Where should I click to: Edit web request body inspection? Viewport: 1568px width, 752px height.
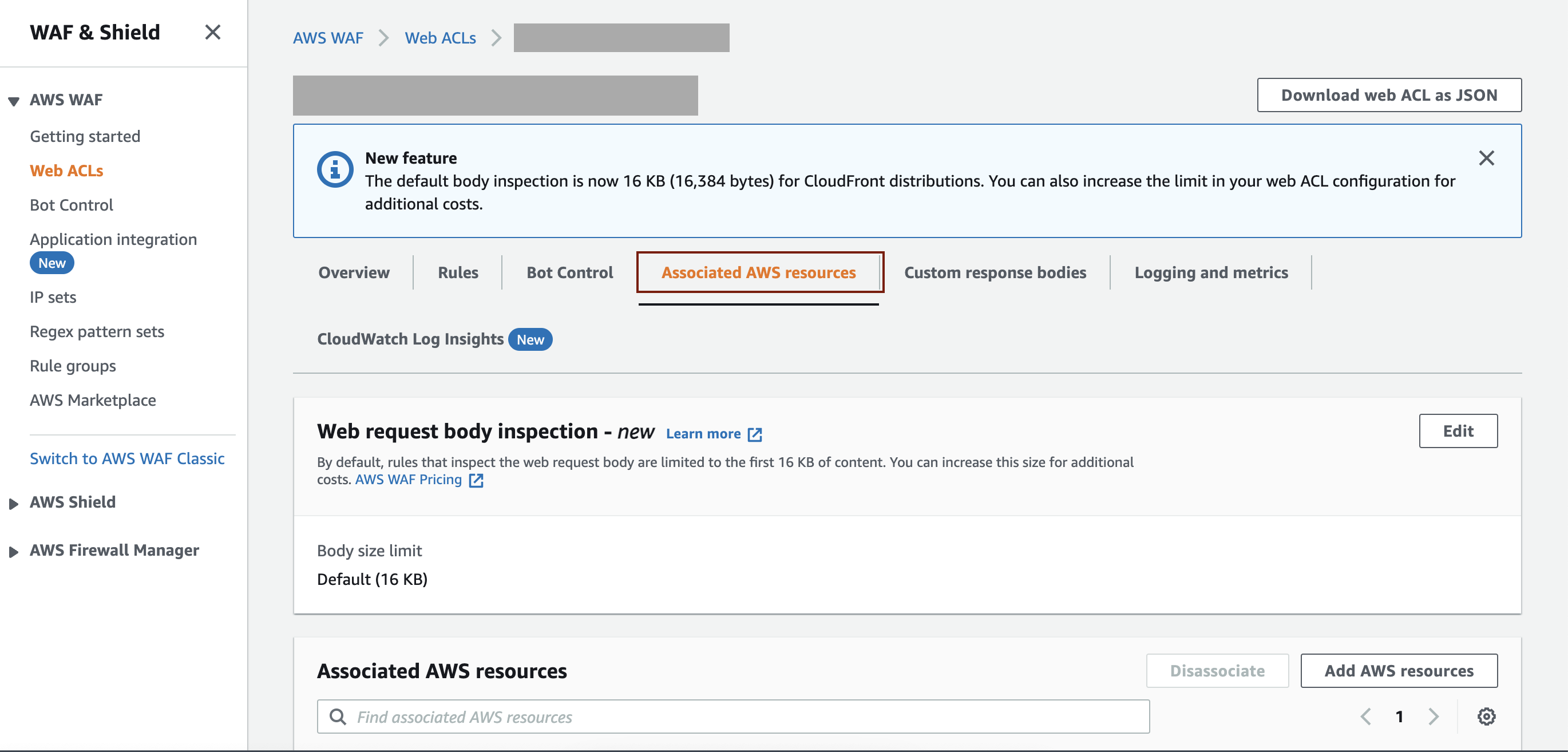[x=1458, y=431]
